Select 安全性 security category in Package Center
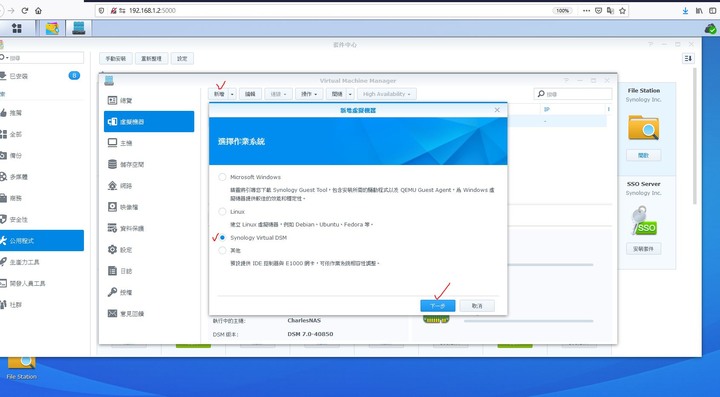720x397 pixels. click(x=42, y=220)
